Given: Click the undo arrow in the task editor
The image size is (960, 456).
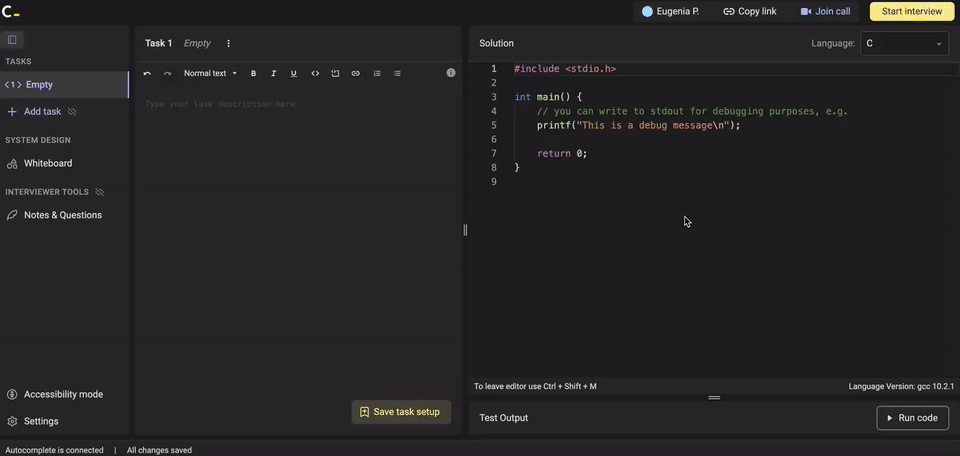Looking at the screenshot, I should pyautogui.click(x=147, y=73).
